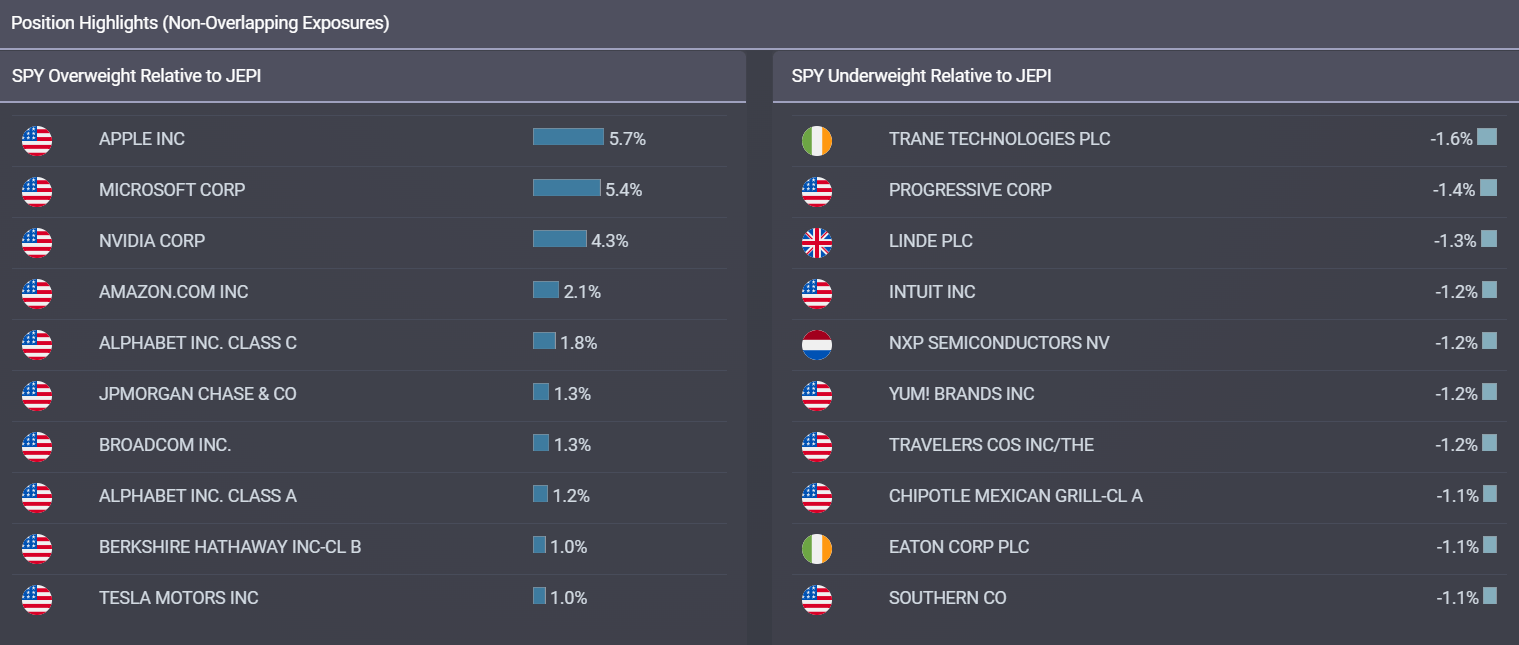Click the US flag beside Nvidia Corp
This screenshot has width=1519, height=645.
[x=37, y=242]
